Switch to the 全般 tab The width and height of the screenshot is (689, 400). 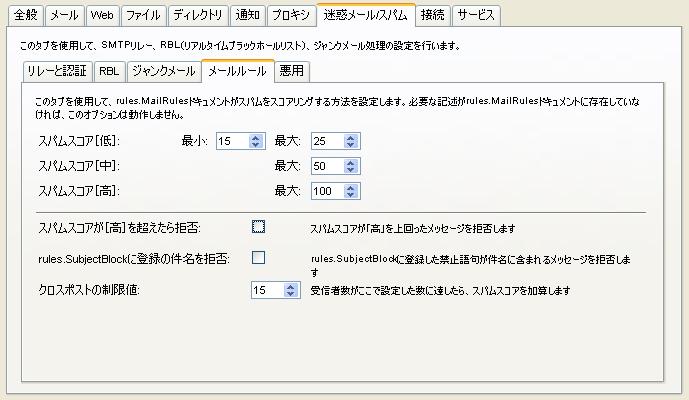(26, 15)
